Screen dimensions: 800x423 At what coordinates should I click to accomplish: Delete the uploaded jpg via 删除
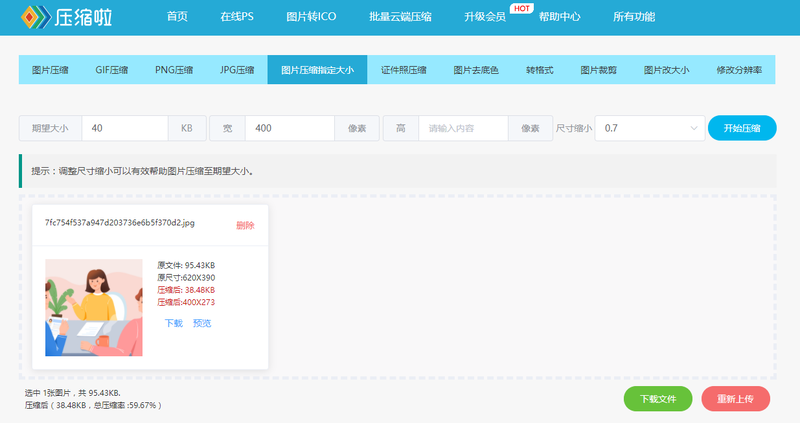coord(245,226)
